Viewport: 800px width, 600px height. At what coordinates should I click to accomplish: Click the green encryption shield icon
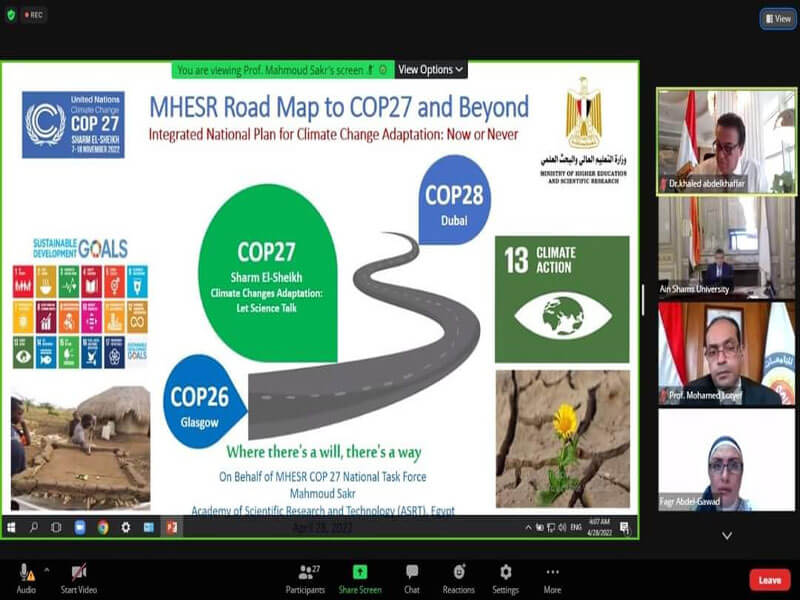click(x=11, y=15)
